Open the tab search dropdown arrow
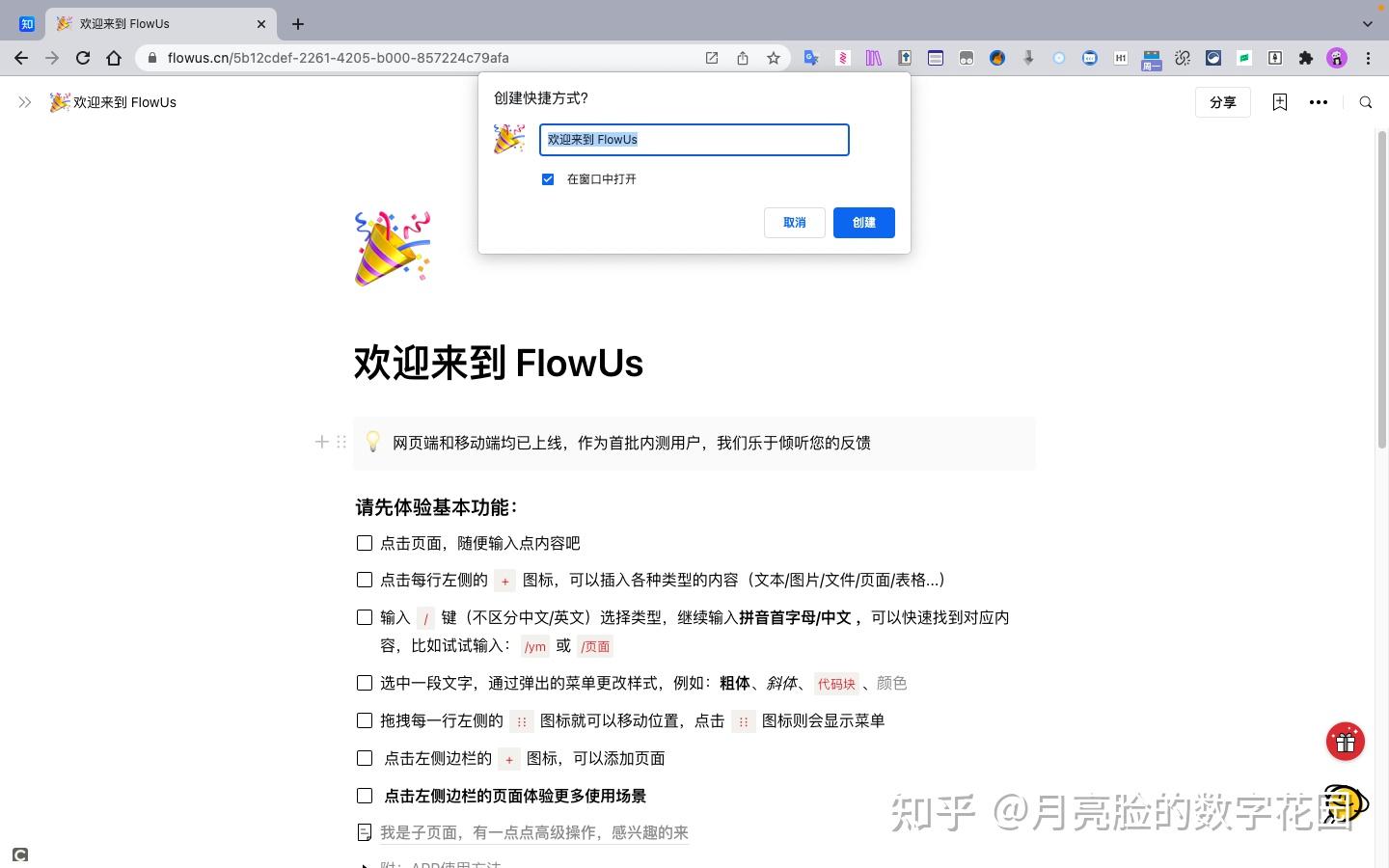This screenshot has width=1389, height=868. (x=1369, y=23)
